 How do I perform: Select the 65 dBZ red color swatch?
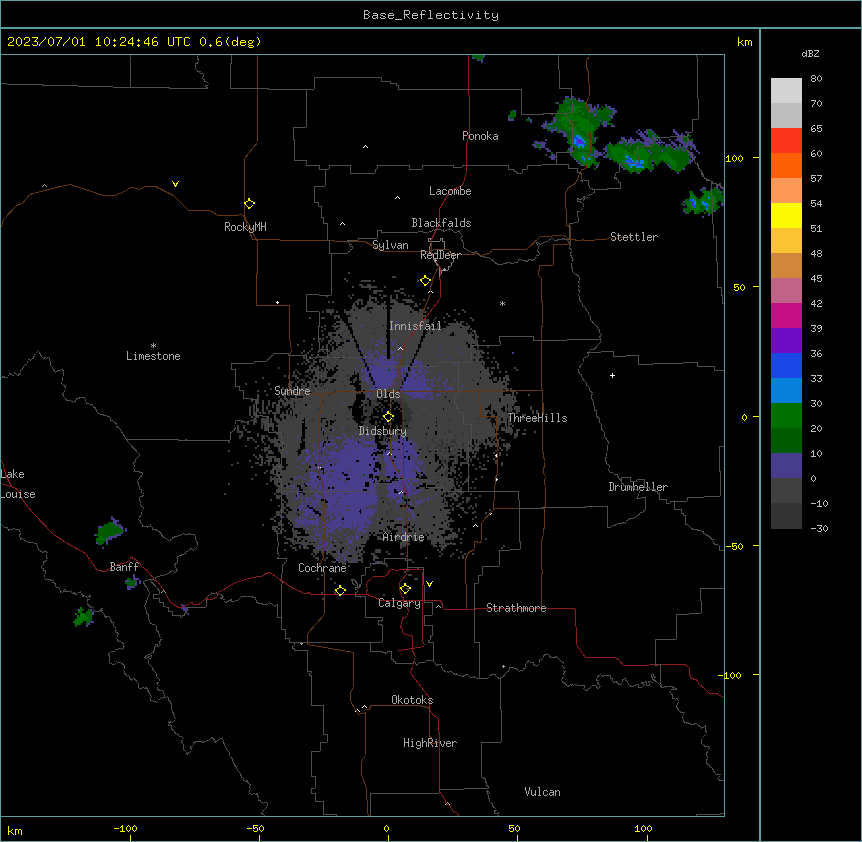pyautogui.click(x=786, y=140)
